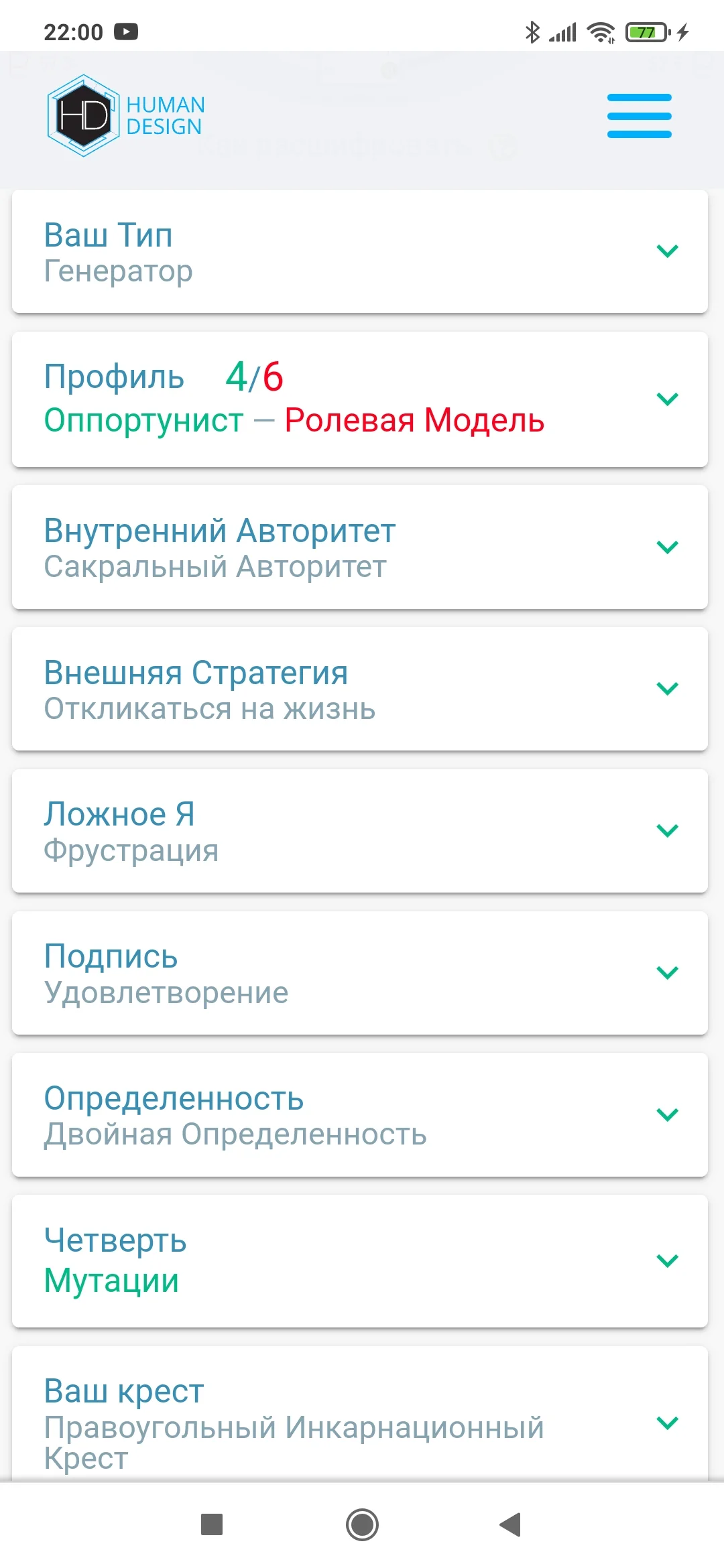Tap the Определенность heading
The width and height of the screenshot is (724, 1568).
pyautogui.click(x=174, y=1098)
